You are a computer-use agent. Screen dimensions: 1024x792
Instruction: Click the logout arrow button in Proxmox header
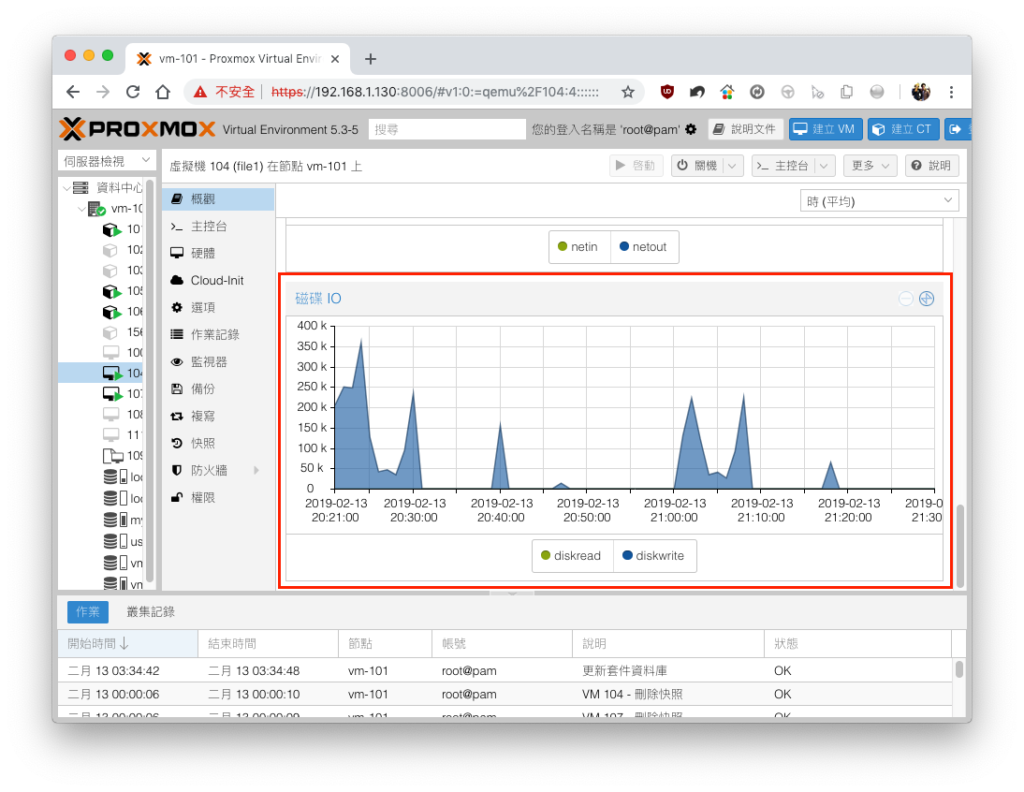click(957, 129)
